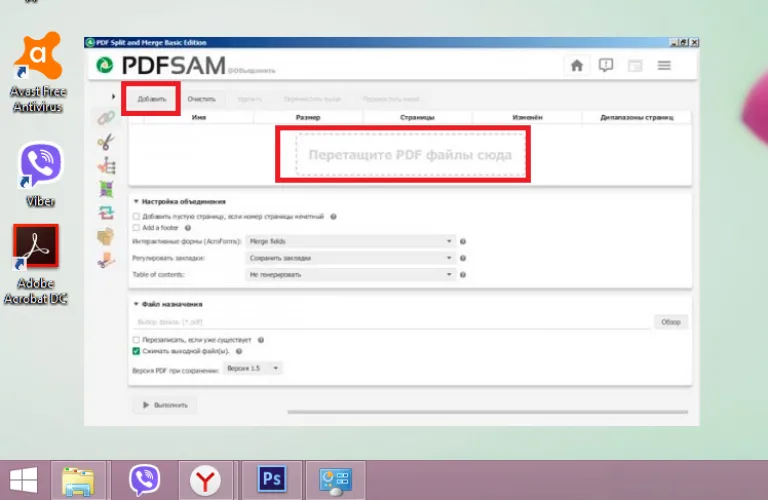Open the Merge module (chain link icon)
Viewport: 768px width, 500px height.
click(106, 118)
